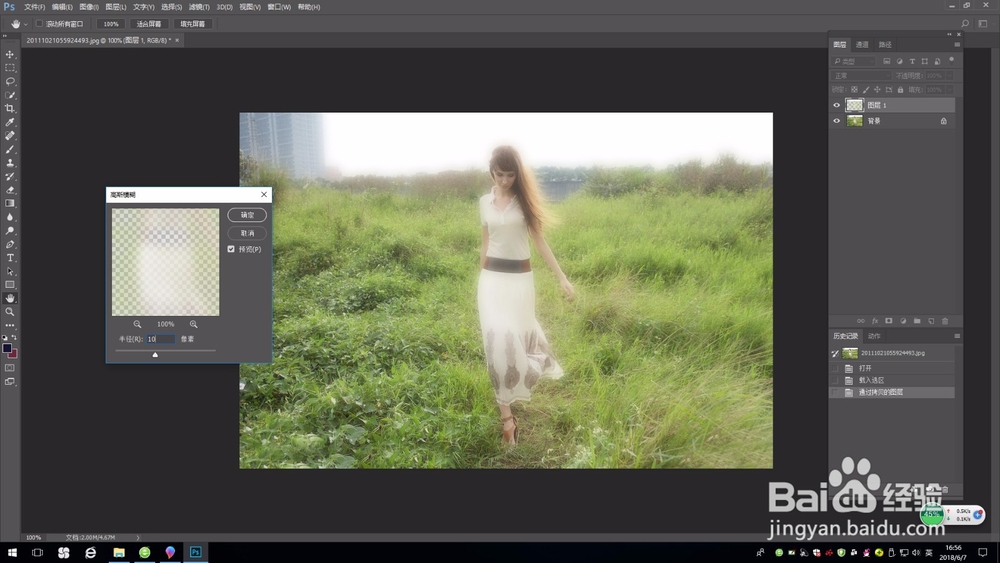The height and width of the screenshot is (563, 1000).
Task: Swap foreground and background colors
Action: [15, 338]
